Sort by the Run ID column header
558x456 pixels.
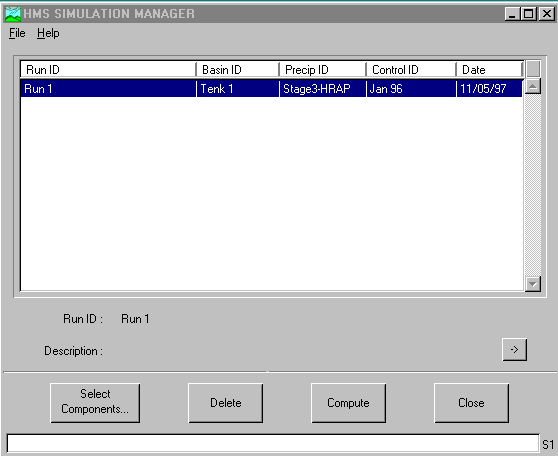pyautogui.click(x=108, y=69)
